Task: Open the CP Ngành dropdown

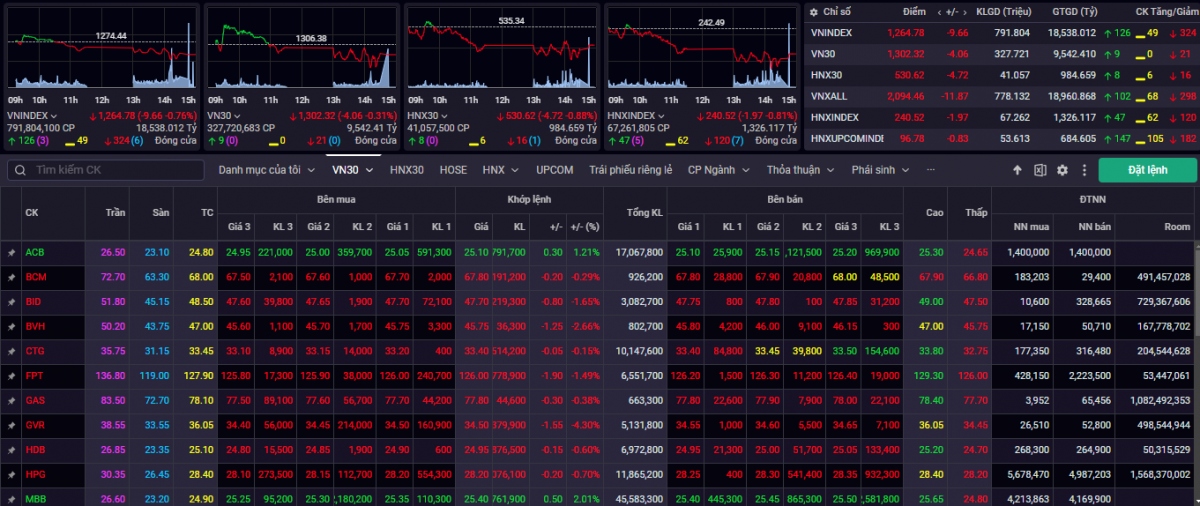Action: click(718, 170)
